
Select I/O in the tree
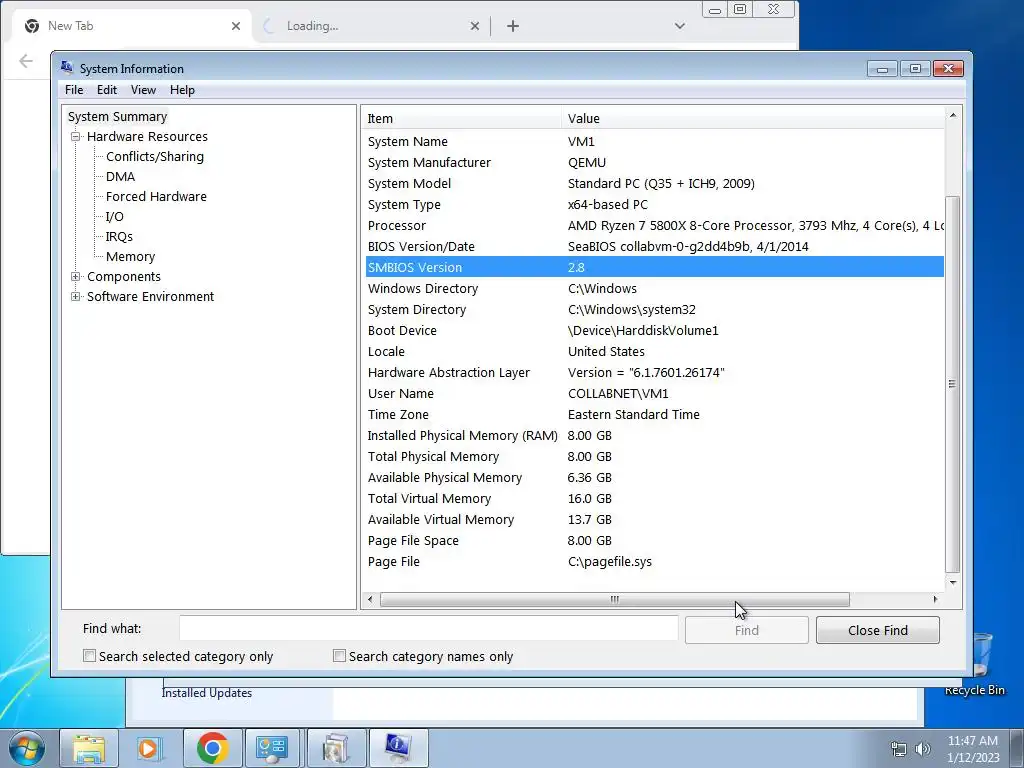tap(114, 217)
